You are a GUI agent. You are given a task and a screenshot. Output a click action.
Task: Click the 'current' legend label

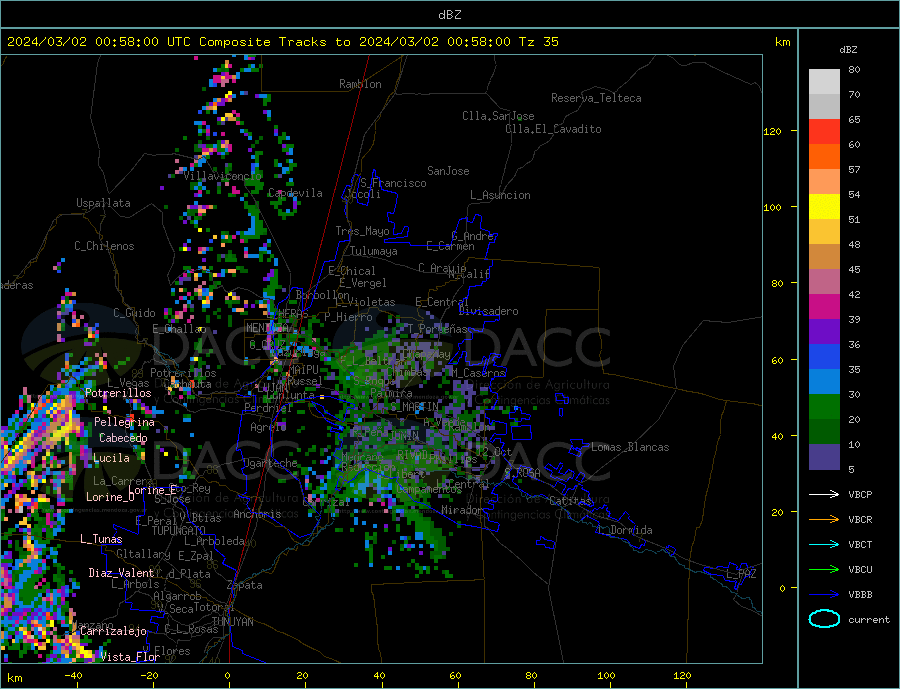coord(869,620)
